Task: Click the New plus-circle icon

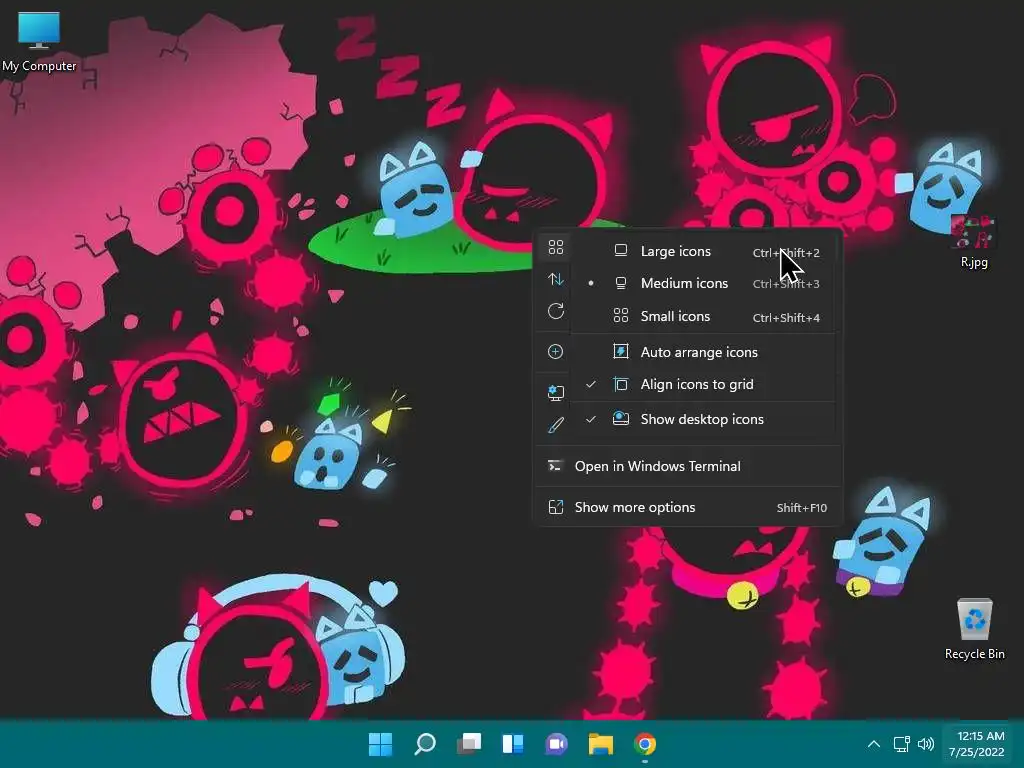Action: point(556,352)
